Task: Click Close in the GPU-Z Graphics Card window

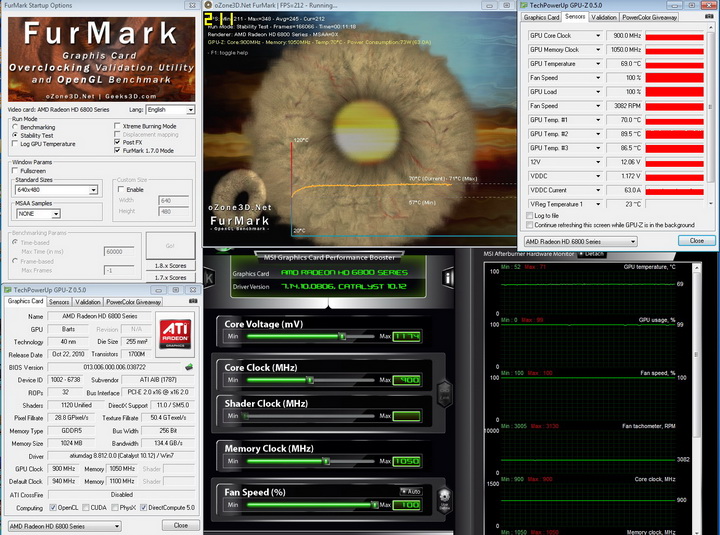Action: point(180,525)
